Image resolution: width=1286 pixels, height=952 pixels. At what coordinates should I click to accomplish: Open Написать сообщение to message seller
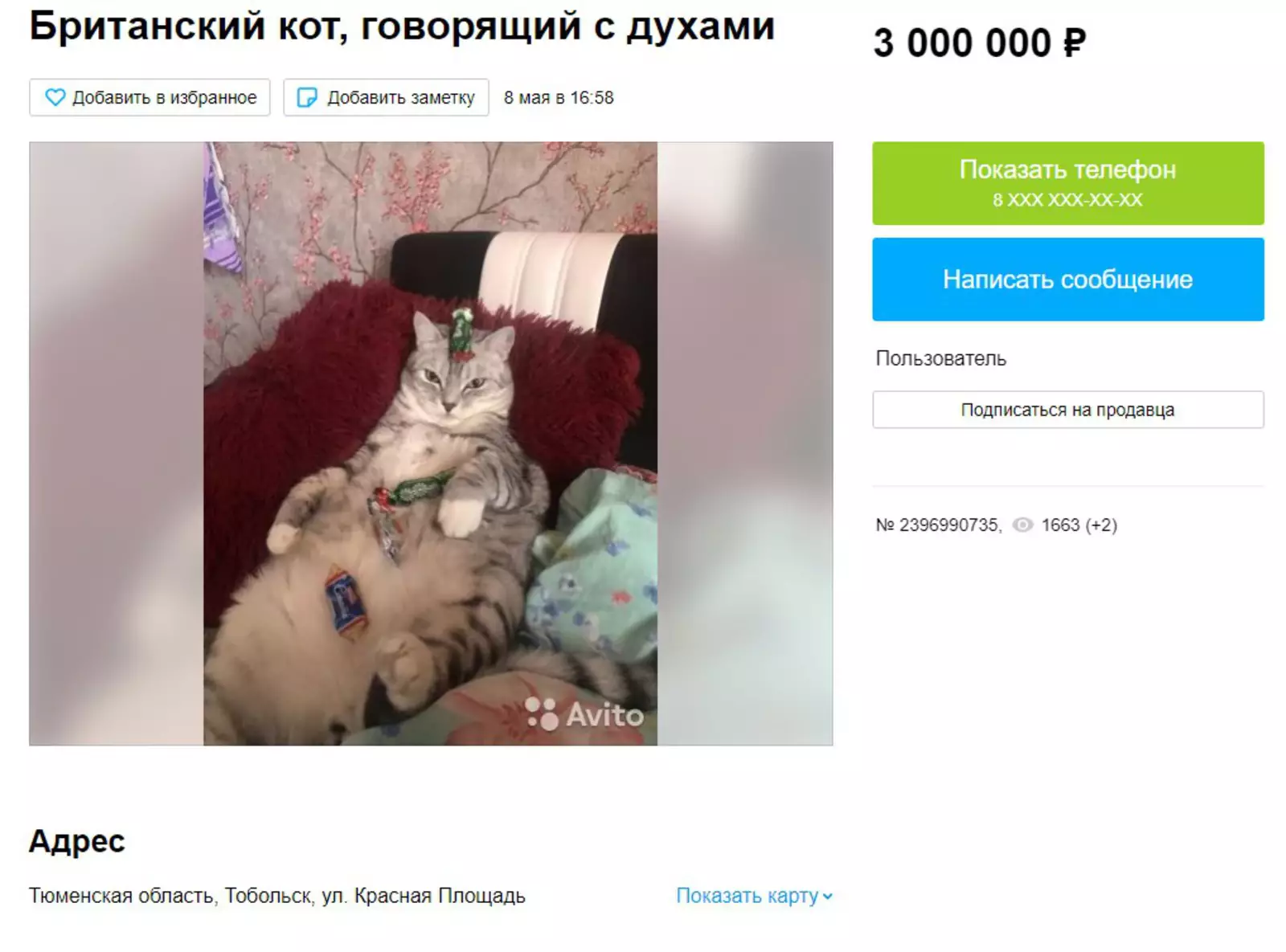click(x=1068, y=280)
